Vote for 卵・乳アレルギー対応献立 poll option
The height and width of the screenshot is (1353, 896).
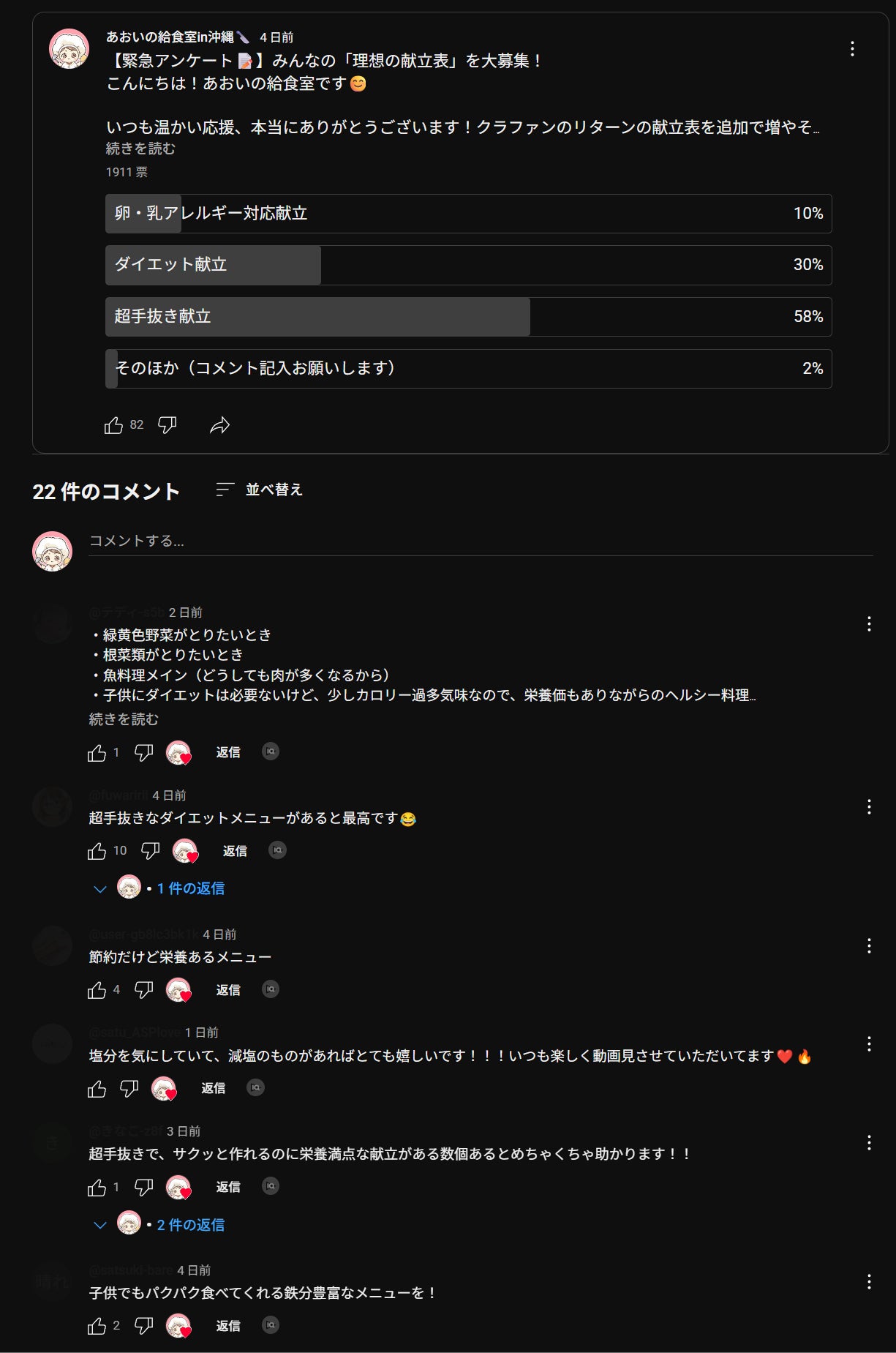point(468,214)
